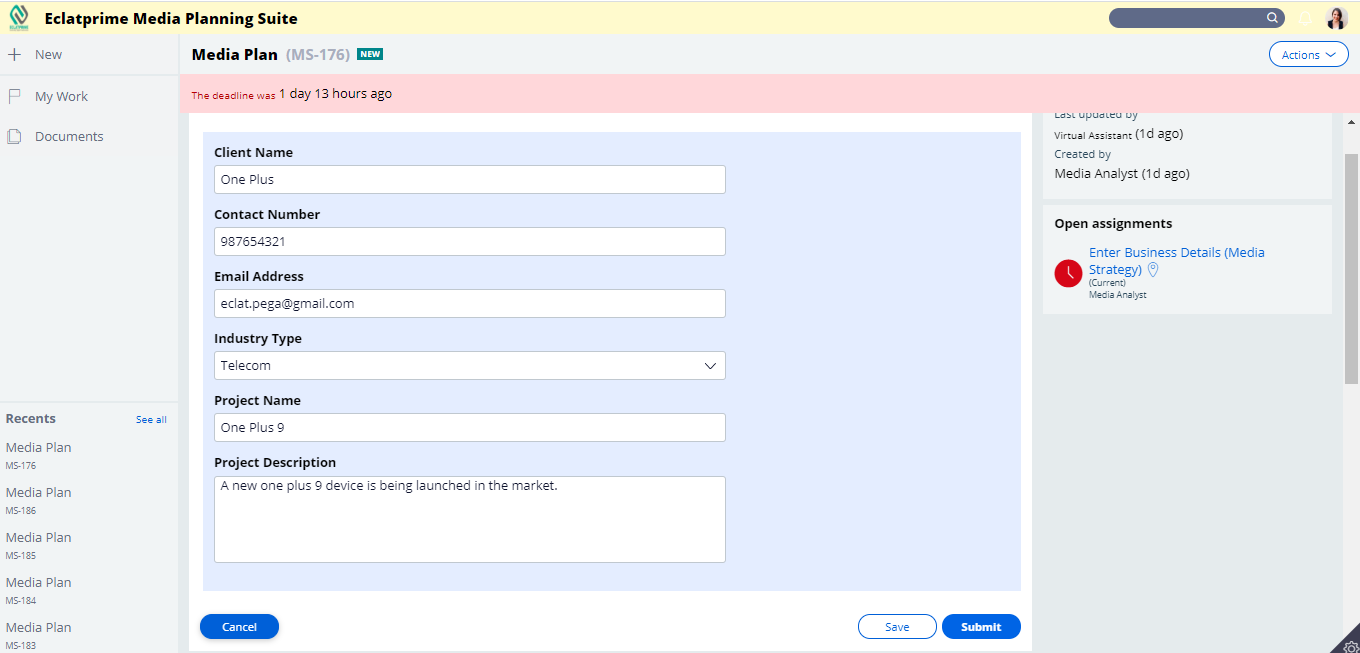Click the search magnifier icon

[1273, 18]
